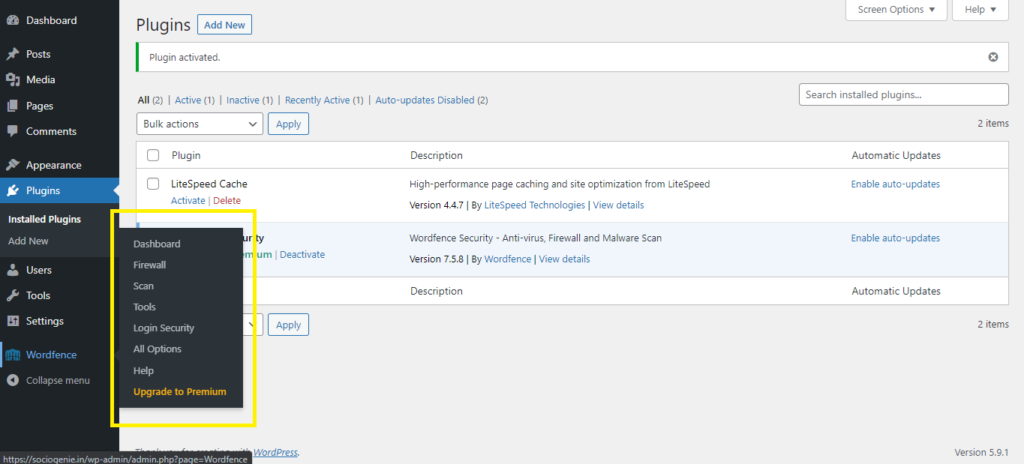View details for LiteSpeed Cache
The height and width of the screenshot is (464, 1024).
tap(618, 205)
